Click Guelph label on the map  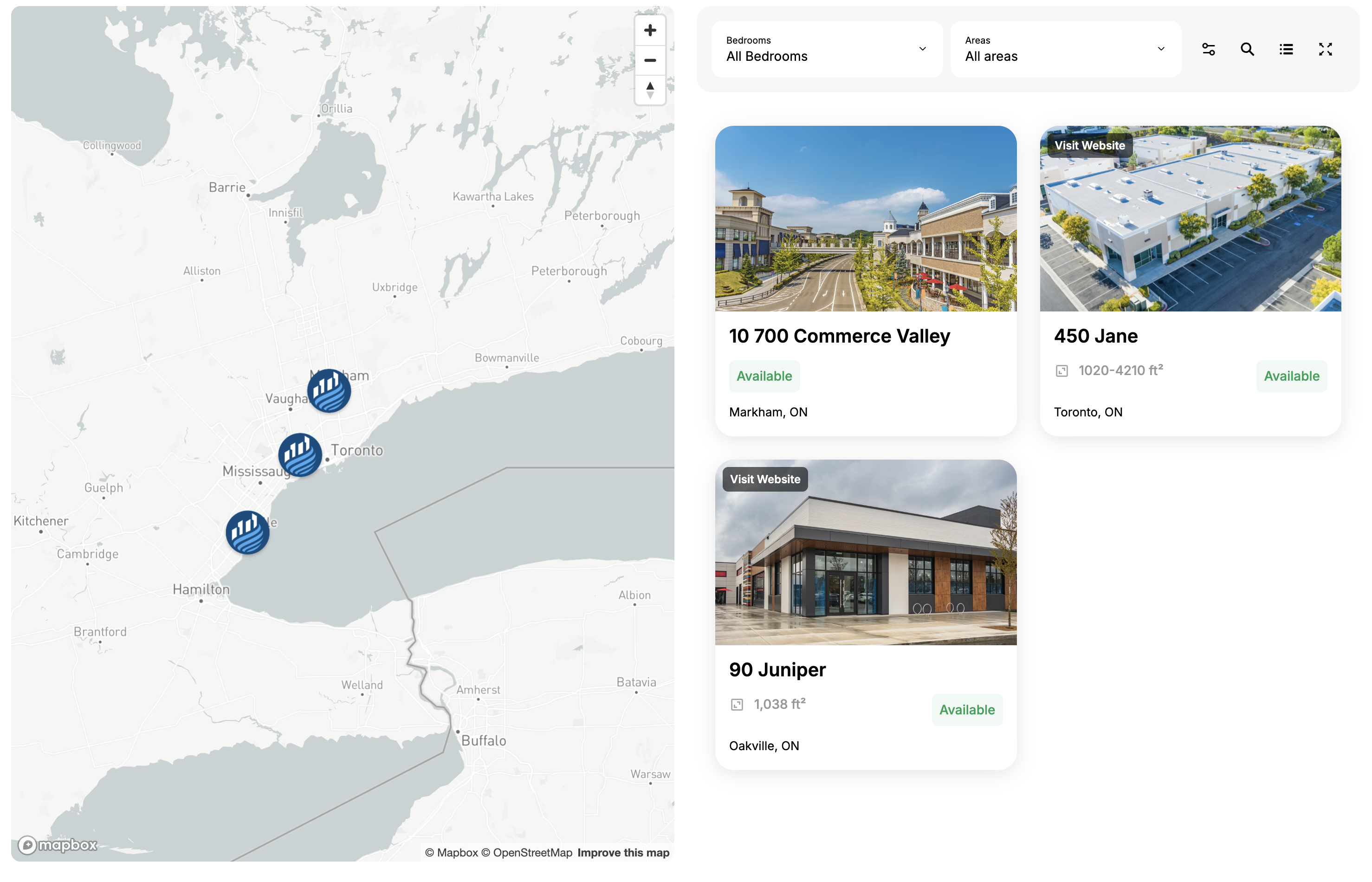pyautogui.click(x=104, y=488)
